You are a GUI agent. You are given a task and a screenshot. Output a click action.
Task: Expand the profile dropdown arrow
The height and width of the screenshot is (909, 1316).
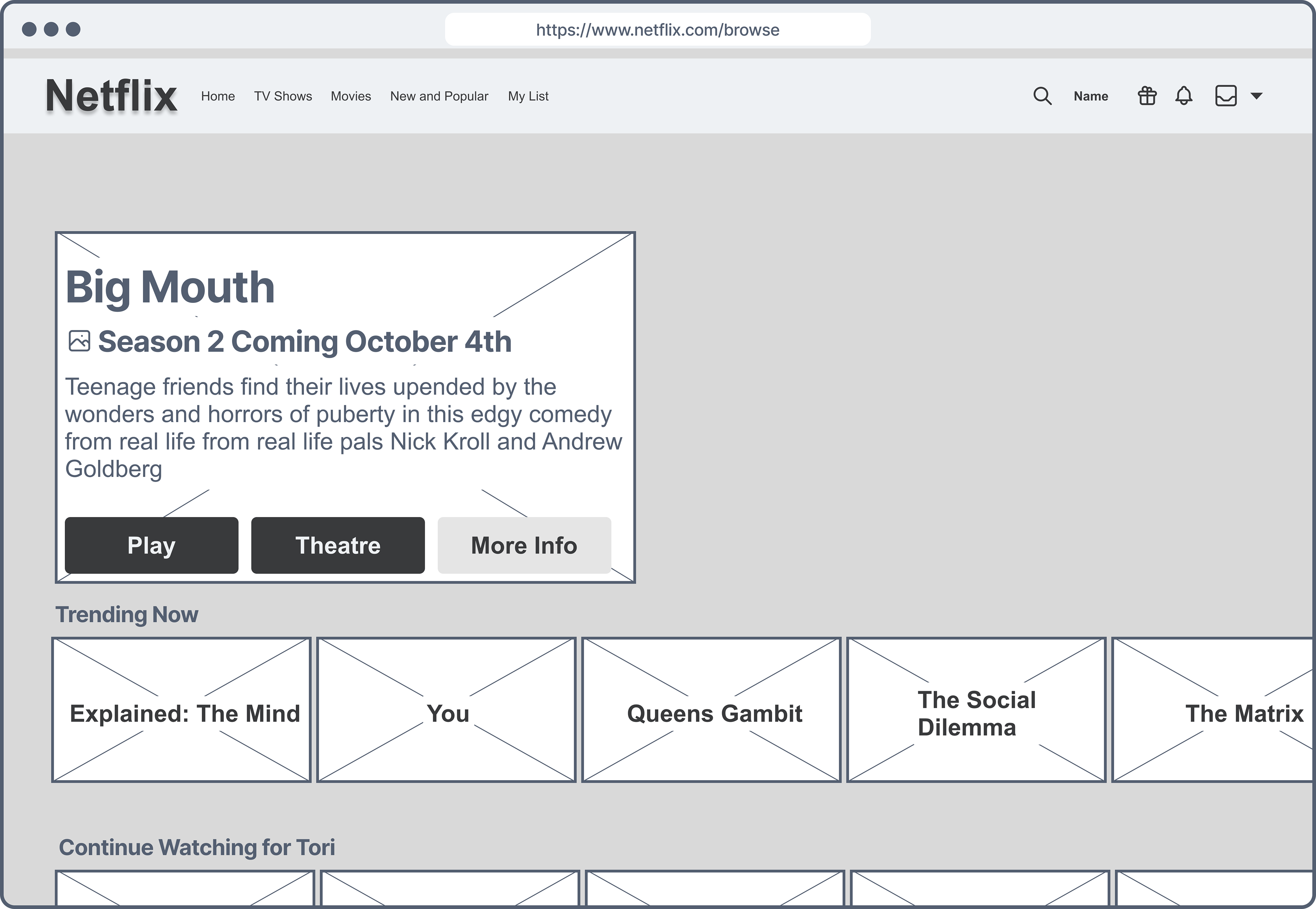coord(1257,96)
